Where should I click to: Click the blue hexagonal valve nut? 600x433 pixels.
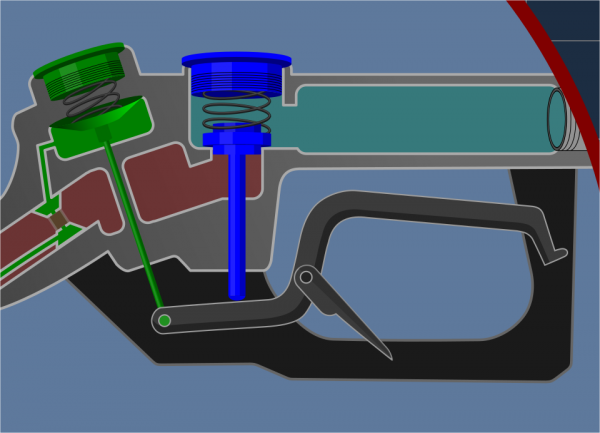point(234,139)
